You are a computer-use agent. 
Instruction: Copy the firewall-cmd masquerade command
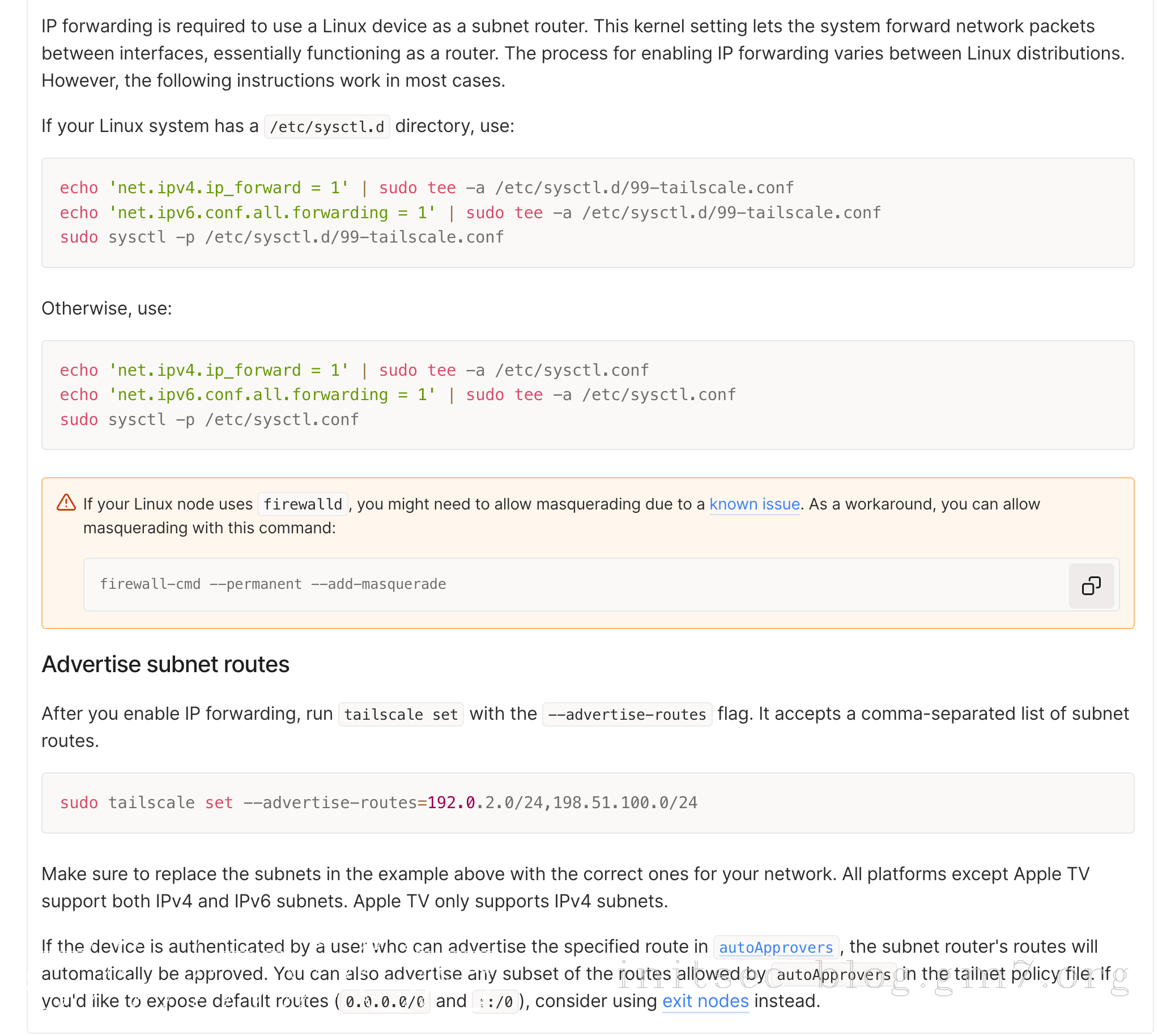point(1091,586)
